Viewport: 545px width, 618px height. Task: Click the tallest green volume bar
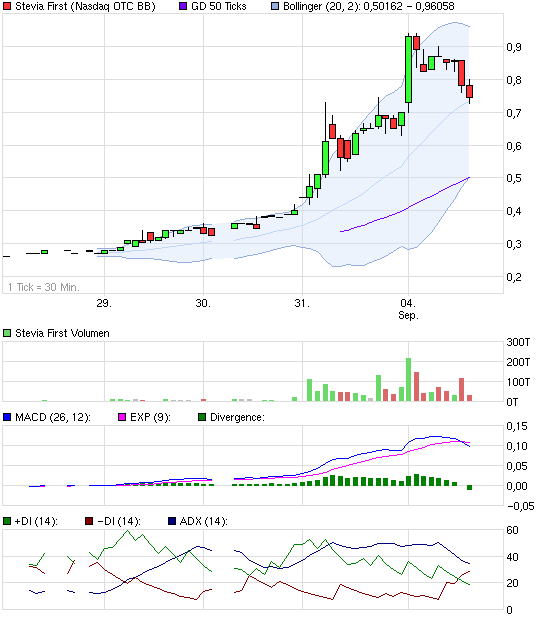pyautogui.click(x=408, y=380)
